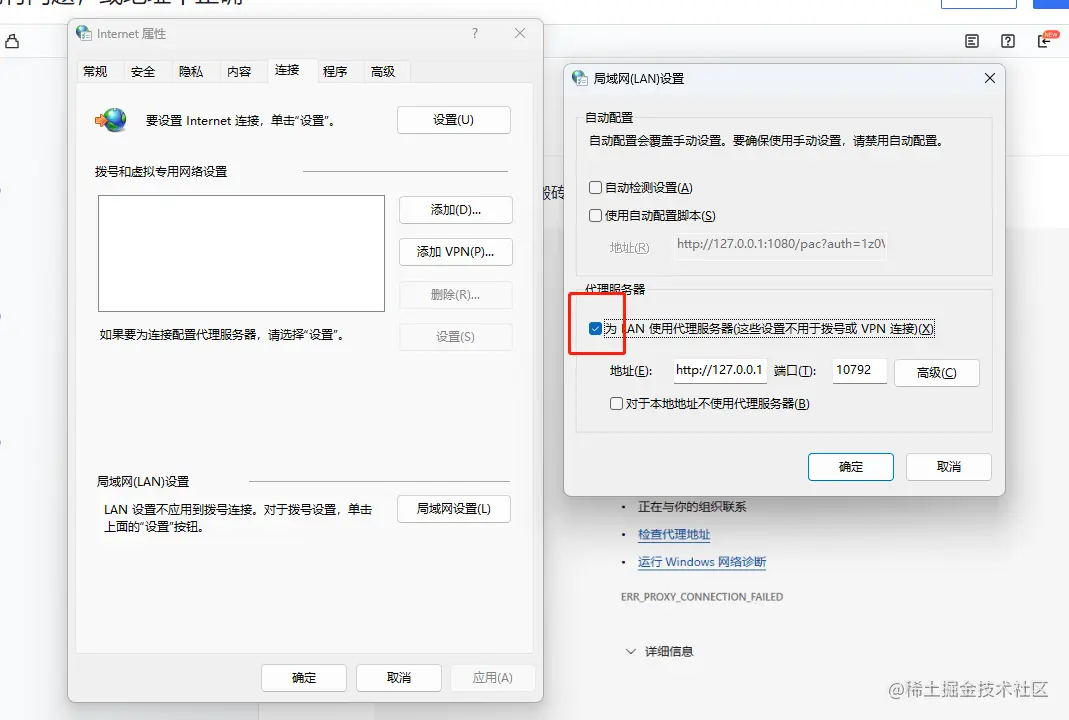Click the NEW-badged exit icon at top right
This screenshot has height=720, width=1069.
click(1046, 40)
